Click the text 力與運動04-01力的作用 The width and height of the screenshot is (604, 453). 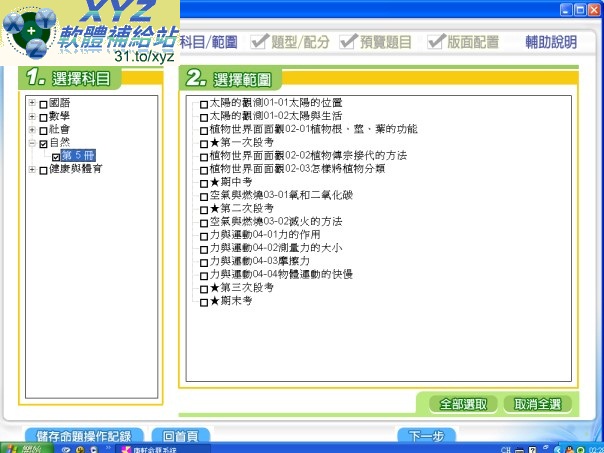(265, 235)
